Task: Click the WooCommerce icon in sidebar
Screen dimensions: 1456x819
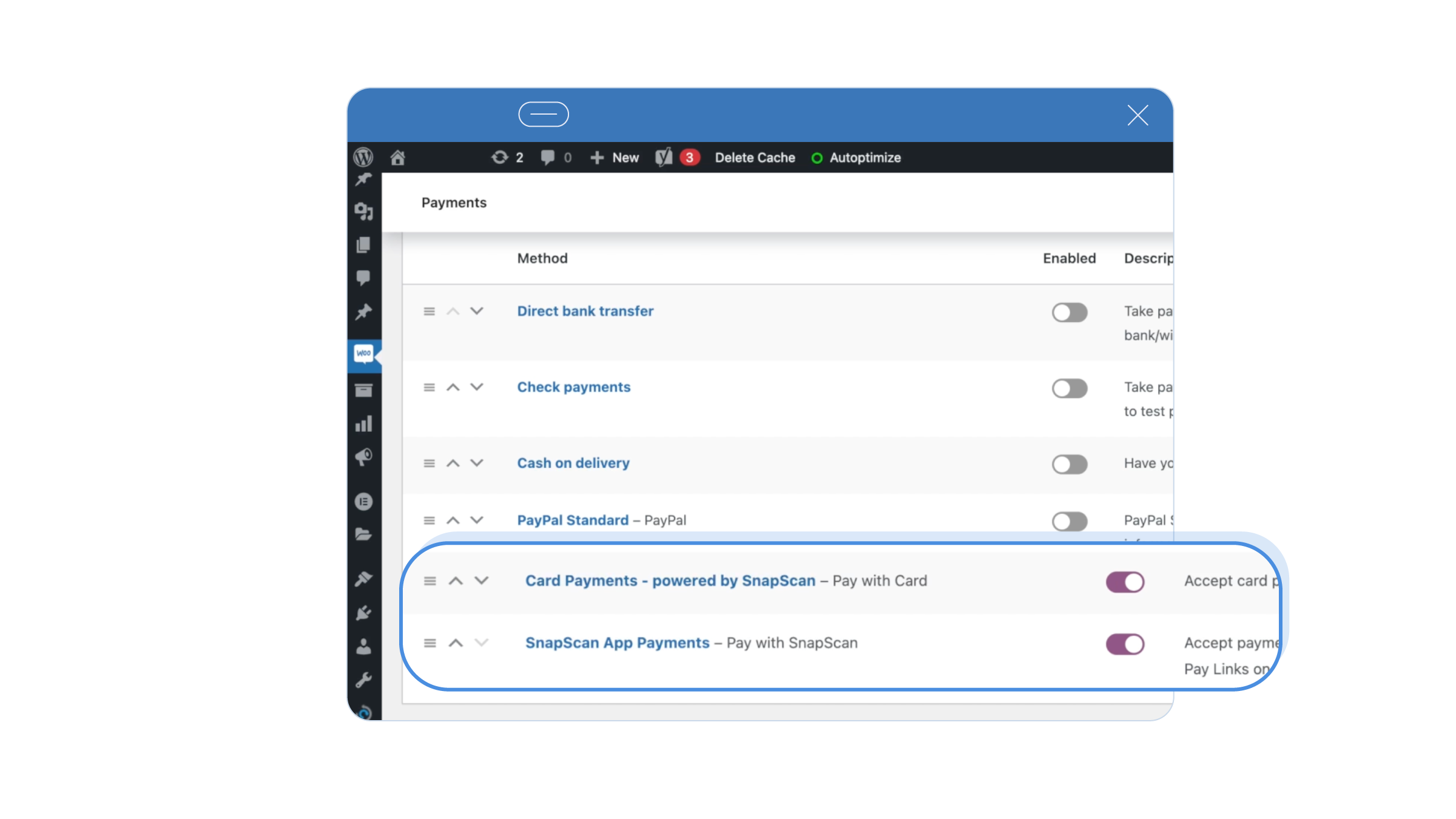Action: 363,353
